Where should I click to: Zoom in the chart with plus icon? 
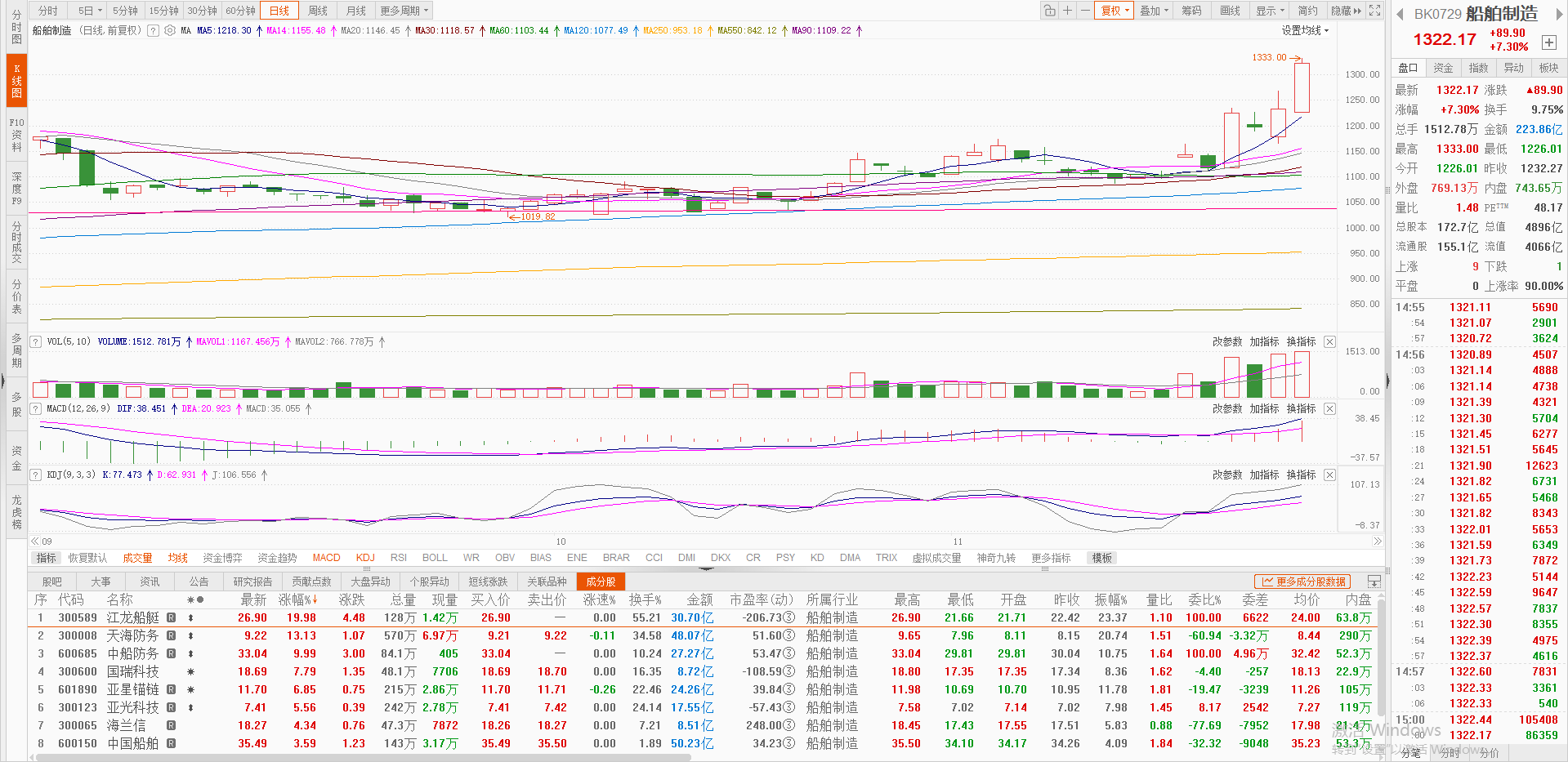click(x=1067, y=11)
